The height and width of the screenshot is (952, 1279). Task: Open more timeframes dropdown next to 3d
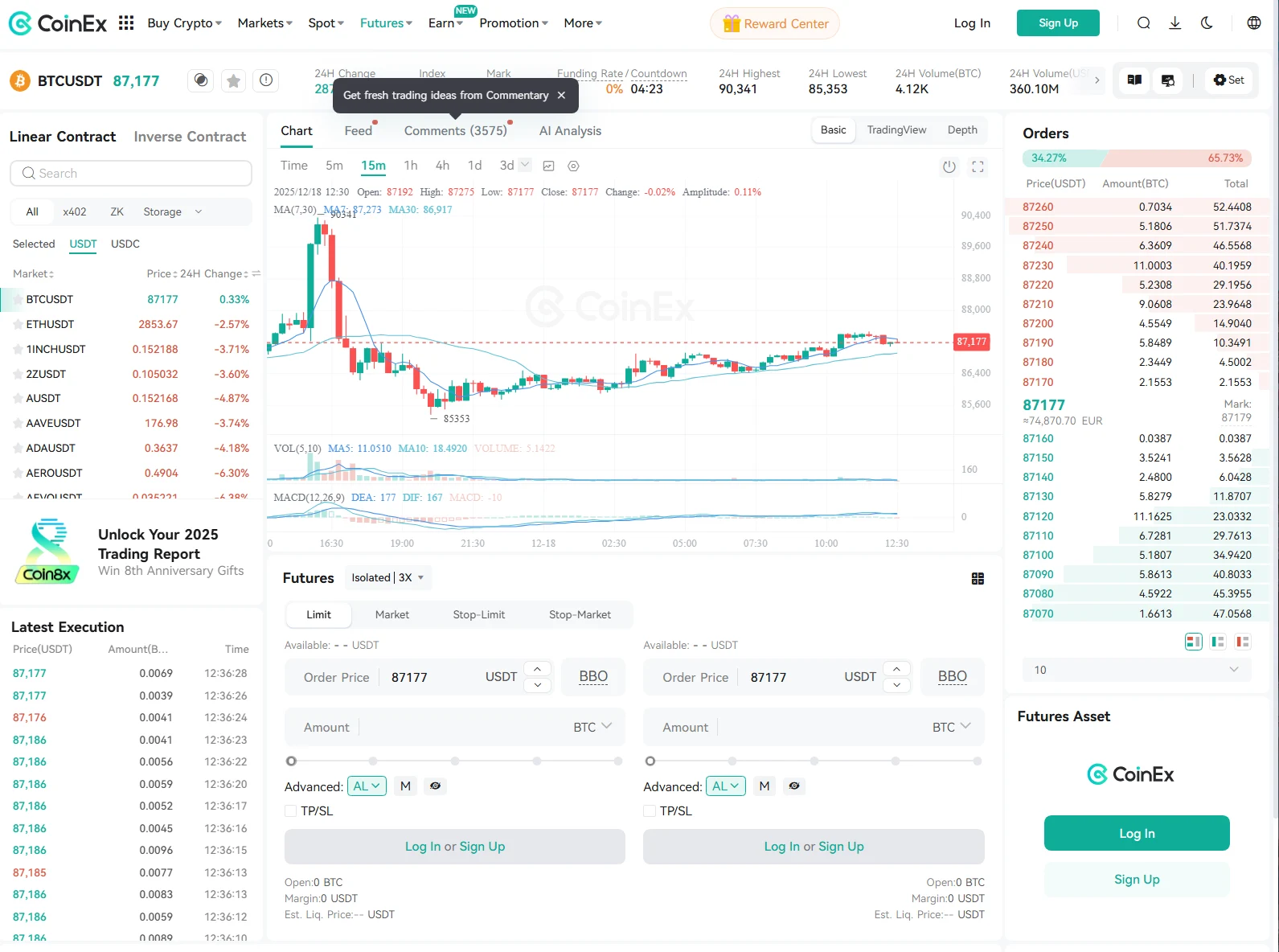click(525, 165)
